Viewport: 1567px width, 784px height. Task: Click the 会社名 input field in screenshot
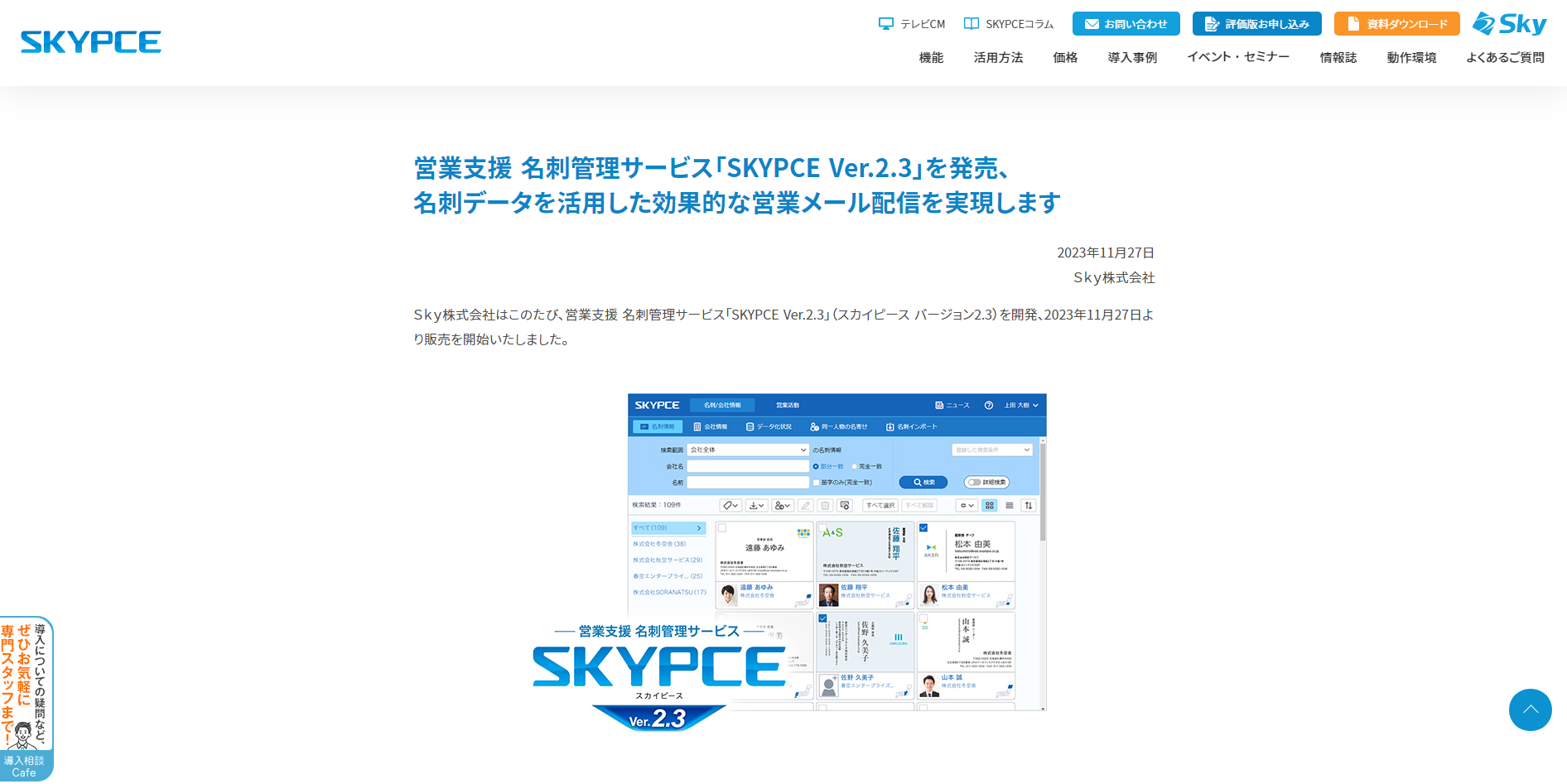click(748, 466)
